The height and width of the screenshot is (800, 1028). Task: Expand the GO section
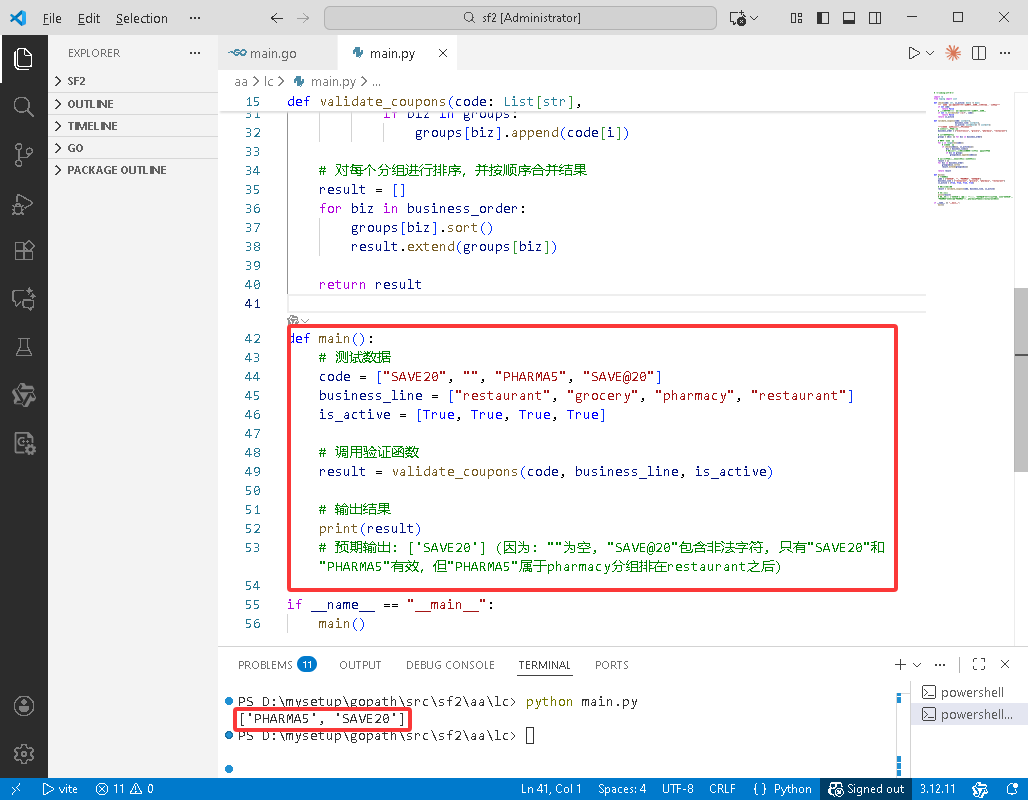point(133,148)
